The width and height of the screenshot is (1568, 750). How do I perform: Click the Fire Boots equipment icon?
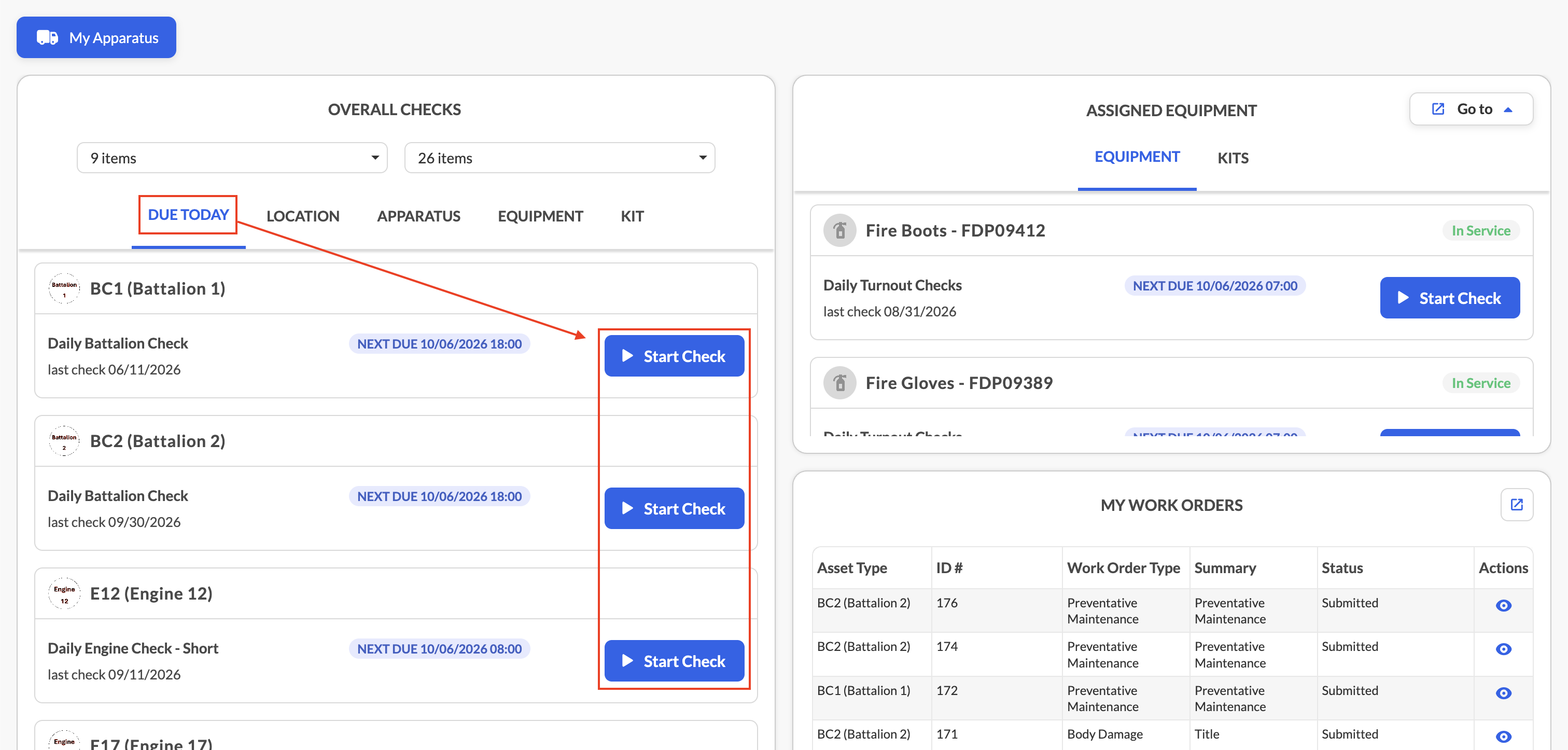[x=839, y=231]
